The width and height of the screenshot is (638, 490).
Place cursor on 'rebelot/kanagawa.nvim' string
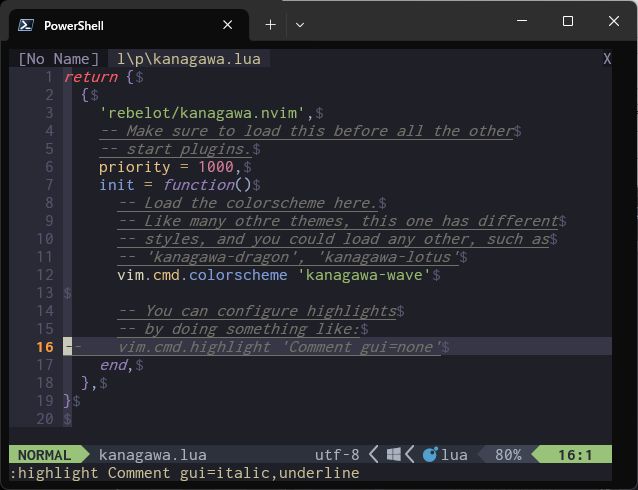click(205, 113)
